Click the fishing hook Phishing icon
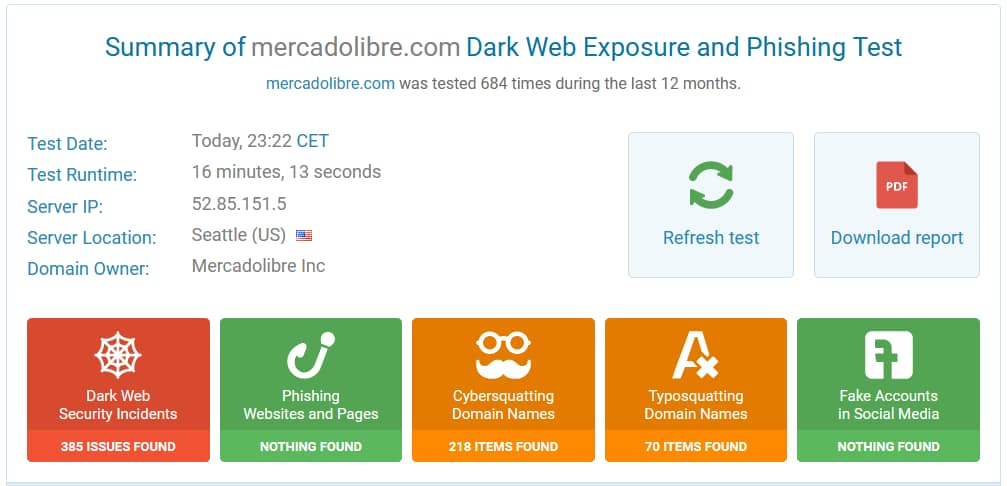The width and height of the screenshot is (1007, 486). point(310,355)
